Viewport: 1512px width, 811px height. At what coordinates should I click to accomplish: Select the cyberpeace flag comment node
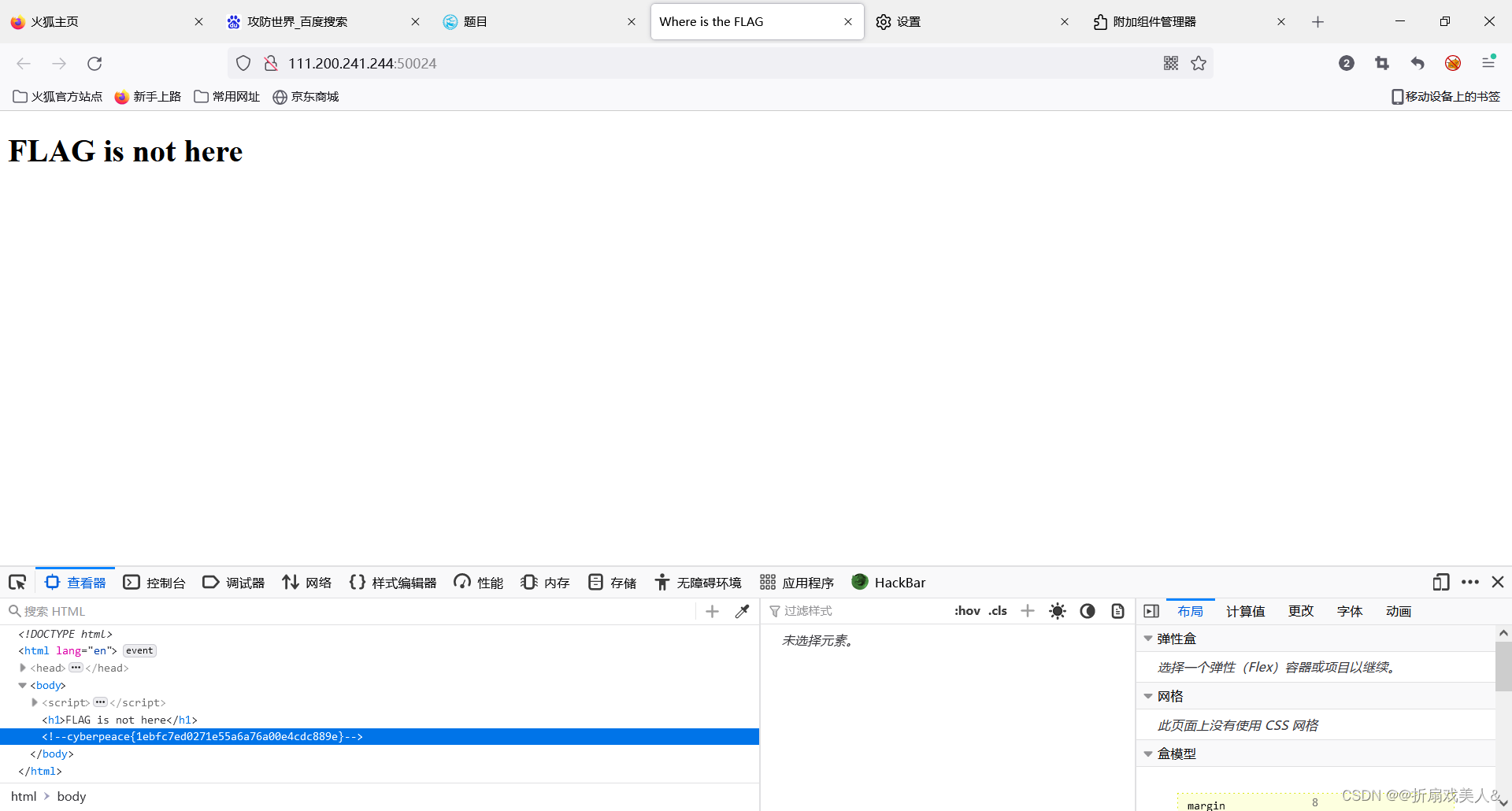point(202,737)
